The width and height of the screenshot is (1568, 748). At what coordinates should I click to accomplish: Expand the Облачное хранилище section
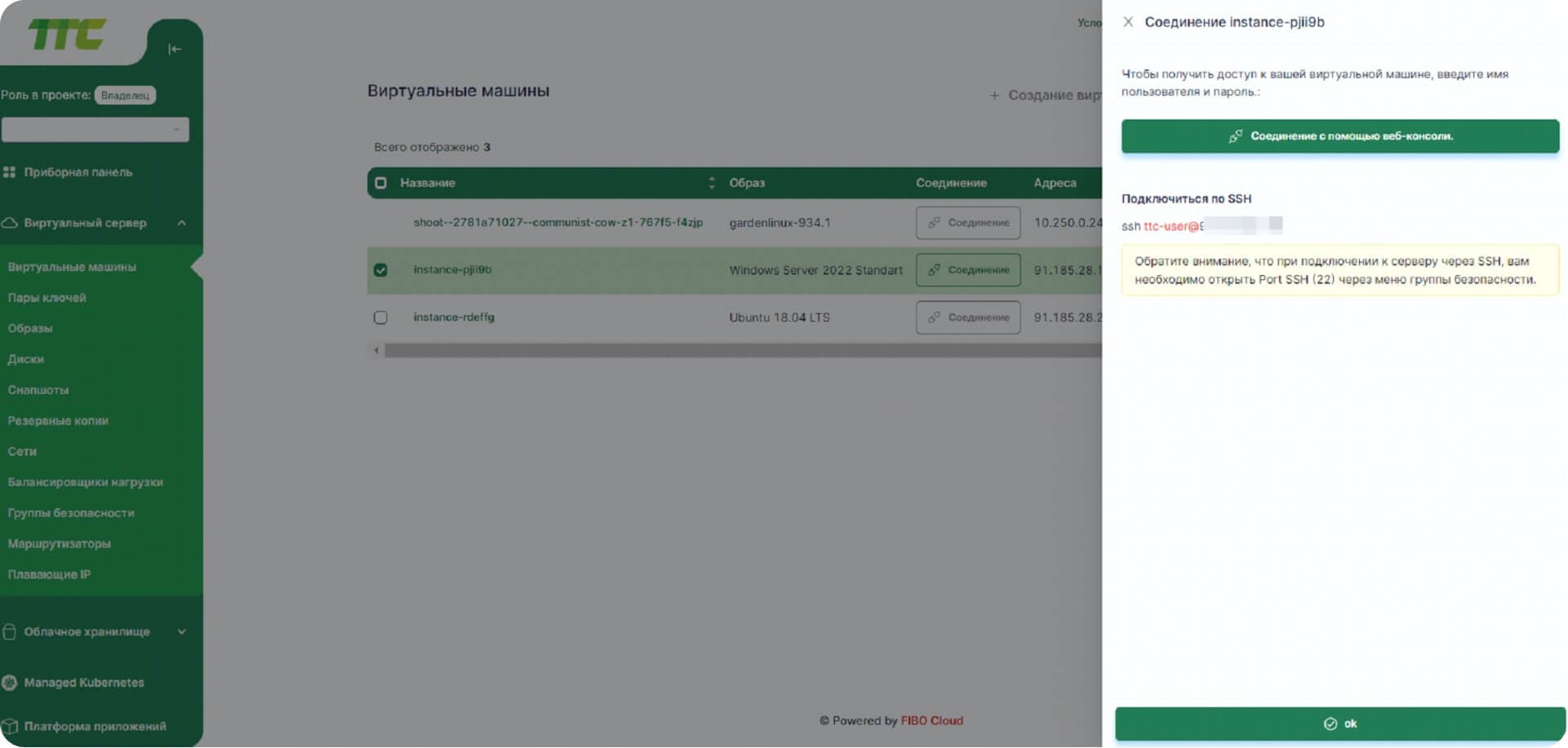click(181, 632)
